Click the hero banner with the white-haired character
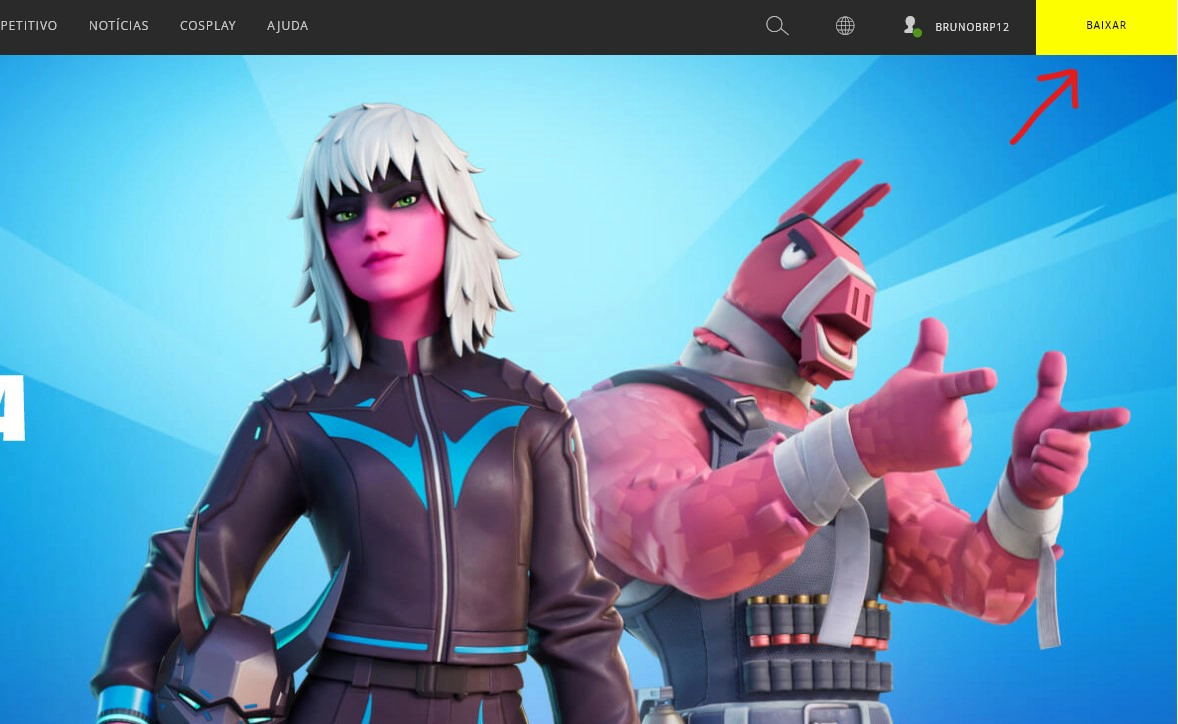Image resolution: width=1178 pixels, height=724 pixels. pos(588,389)
